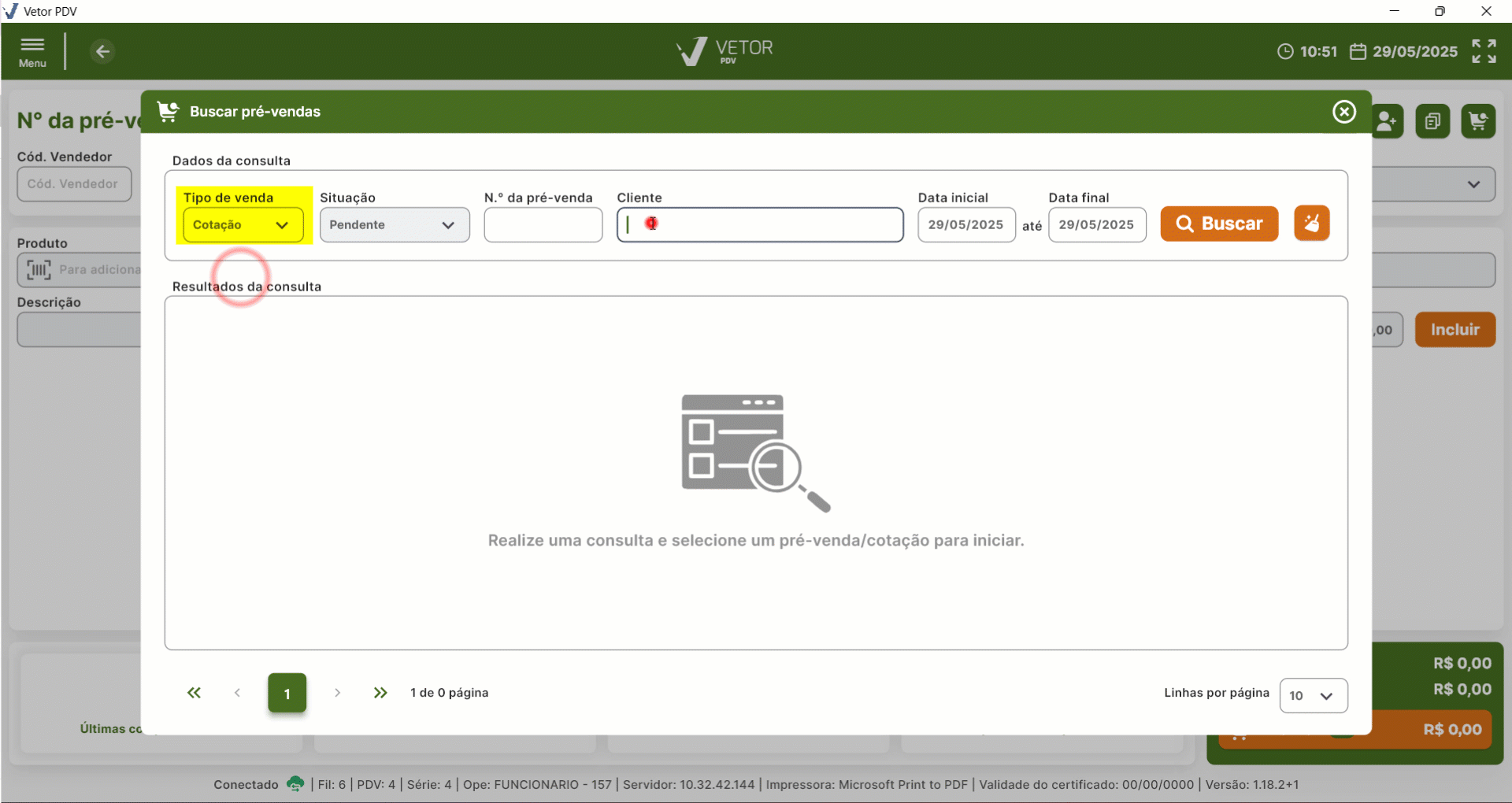Click the Buscar search button
This screenshot has height=803, width=1512.
point(1219,224)
